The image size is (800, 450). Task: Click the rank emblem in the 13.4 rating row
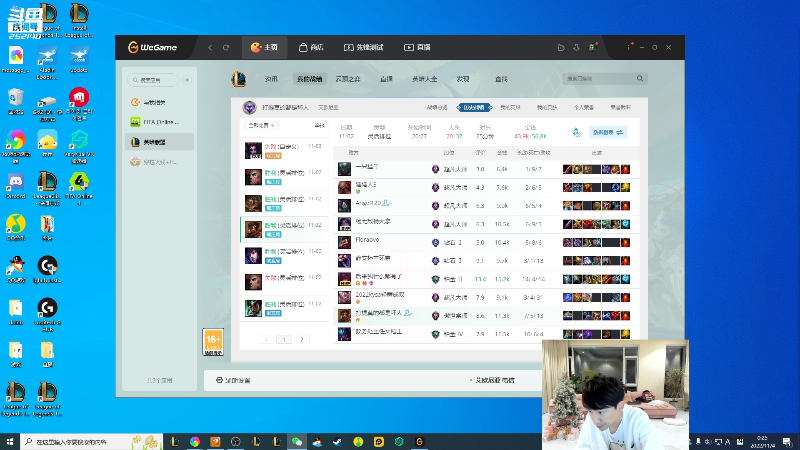[x=435, y=280]
